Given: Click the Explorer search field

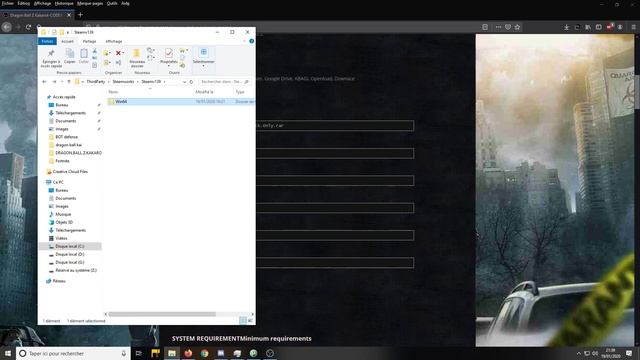Looking at the screenshot, I should 224,82.
